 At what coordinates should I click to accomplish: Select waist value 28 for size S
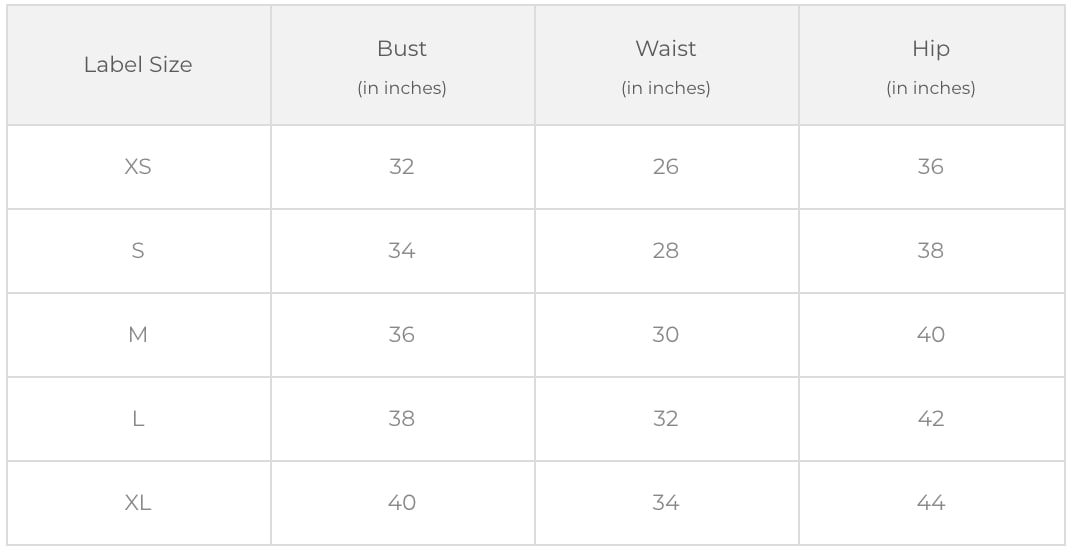[666, 251]
